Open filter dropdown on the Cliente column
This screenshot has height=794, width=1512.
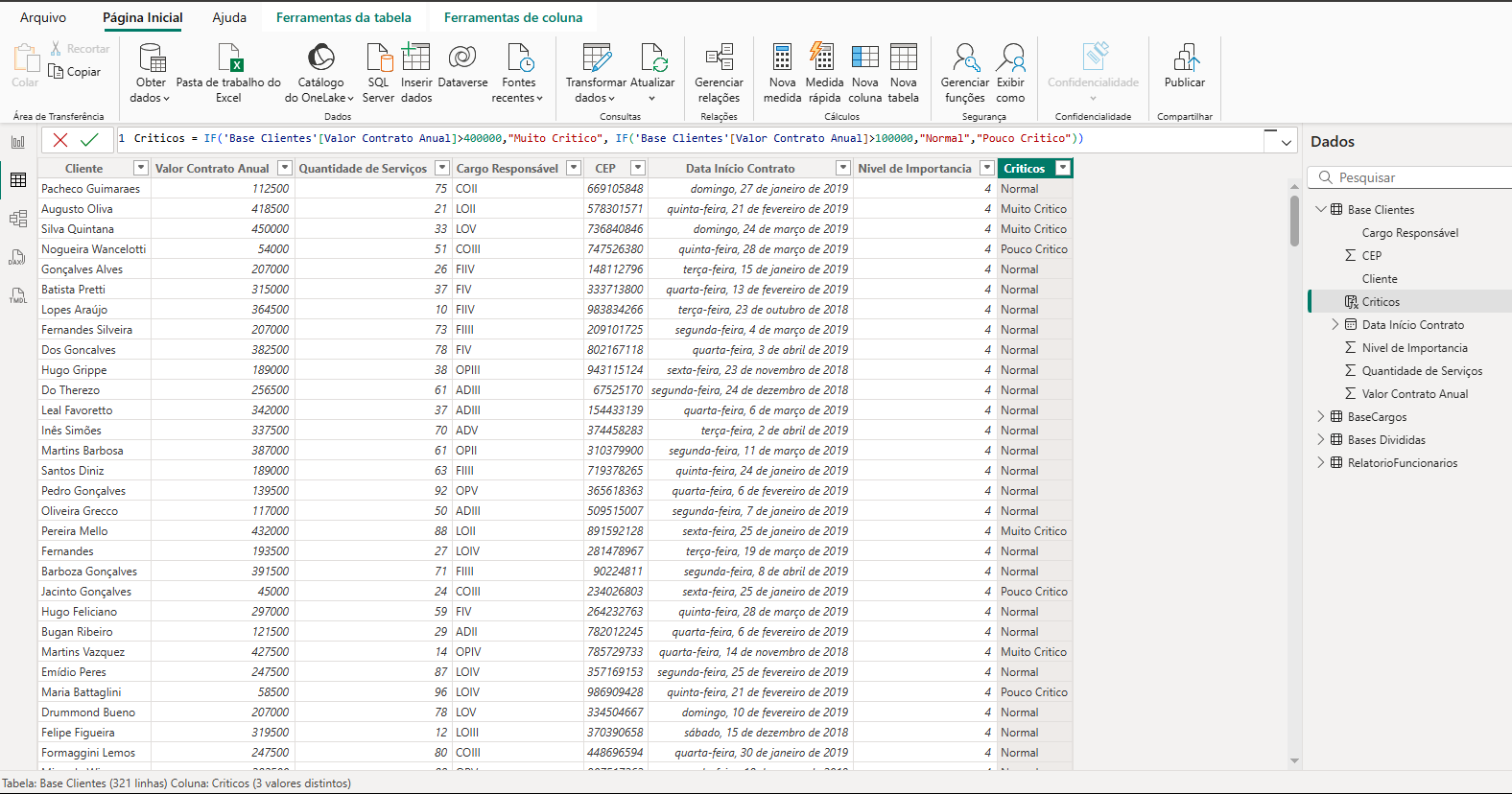[141, 168]
